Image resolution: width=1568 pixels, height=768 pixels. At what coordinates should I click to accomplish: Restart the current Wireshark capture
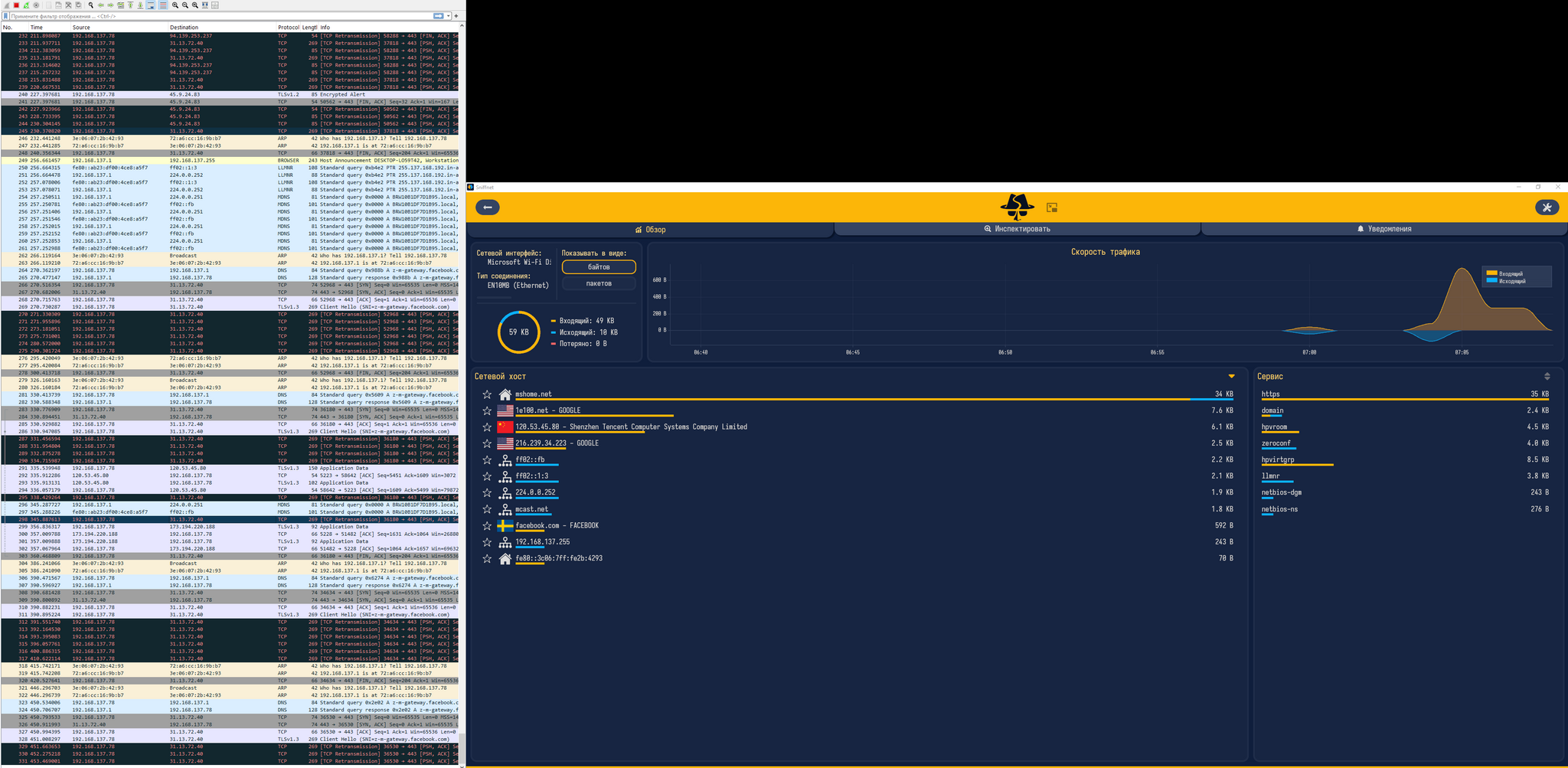click(26, 5)
